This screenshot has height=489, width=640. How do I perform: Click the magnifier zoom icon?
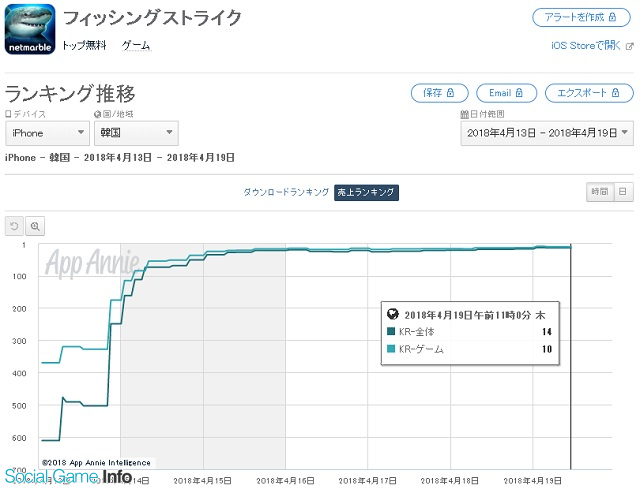(x=35, y=226)
